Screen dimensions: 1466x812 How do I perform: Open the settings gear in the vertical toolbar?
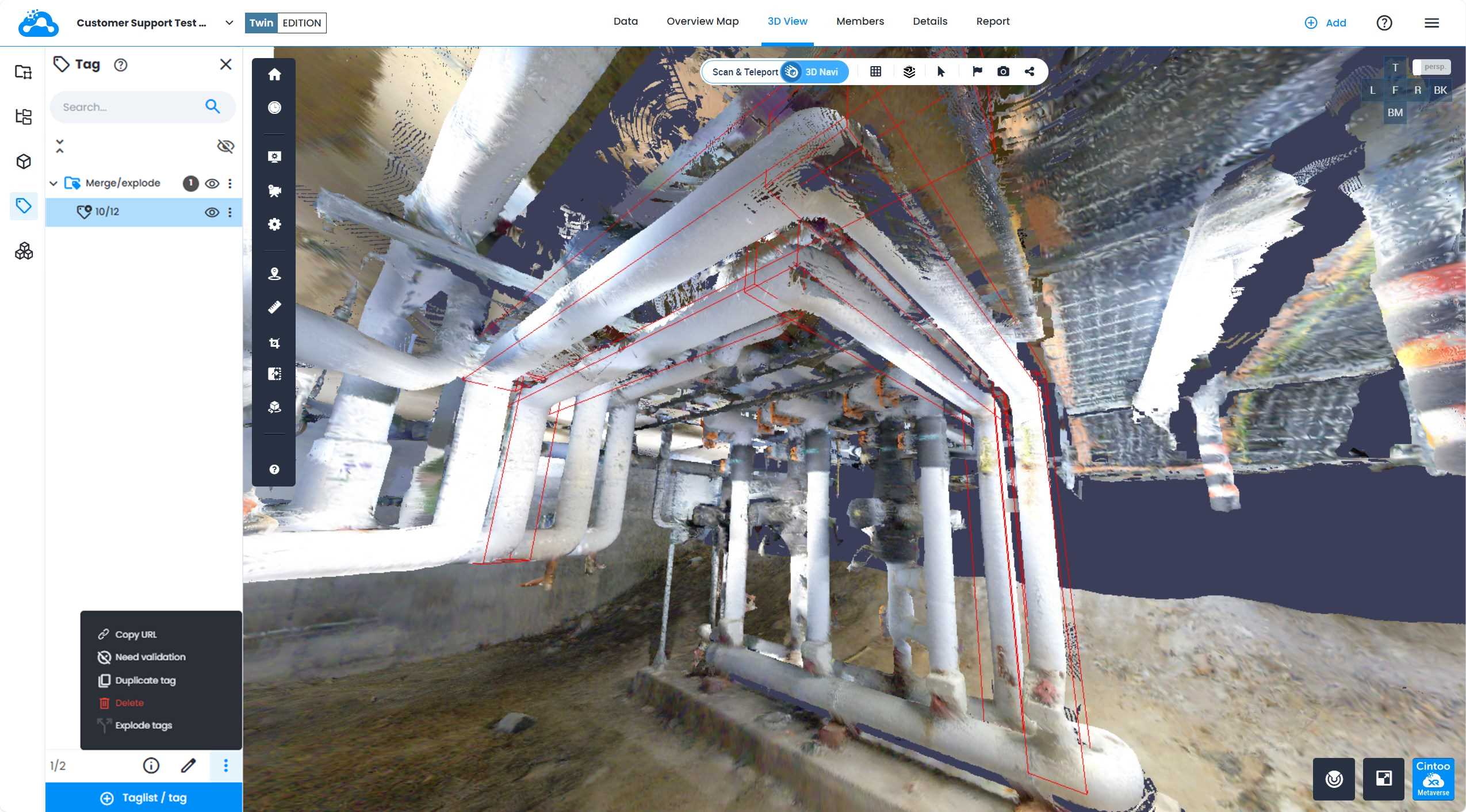pos(274,224)
